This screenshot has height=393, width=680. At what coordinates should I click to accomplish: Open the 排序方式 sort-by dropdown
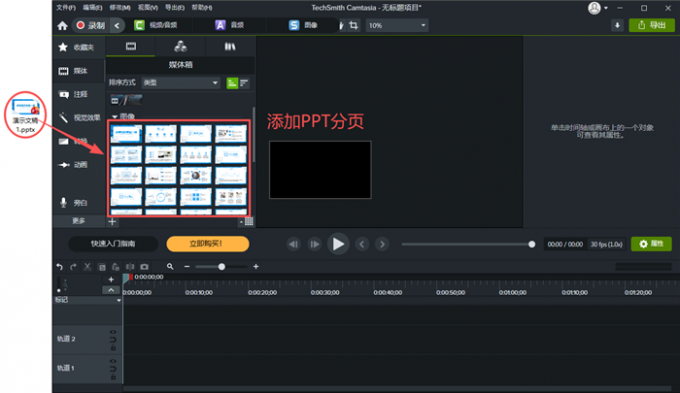pos(181,82)
